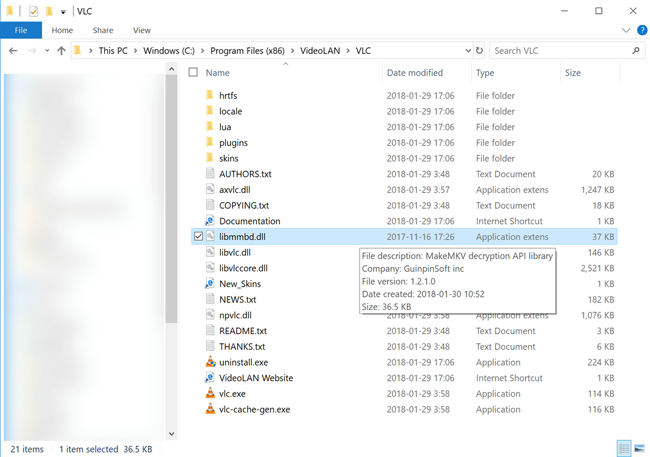Switch to large icons view
The height and width of the screenshot is (457, 650).
point(638,447)
